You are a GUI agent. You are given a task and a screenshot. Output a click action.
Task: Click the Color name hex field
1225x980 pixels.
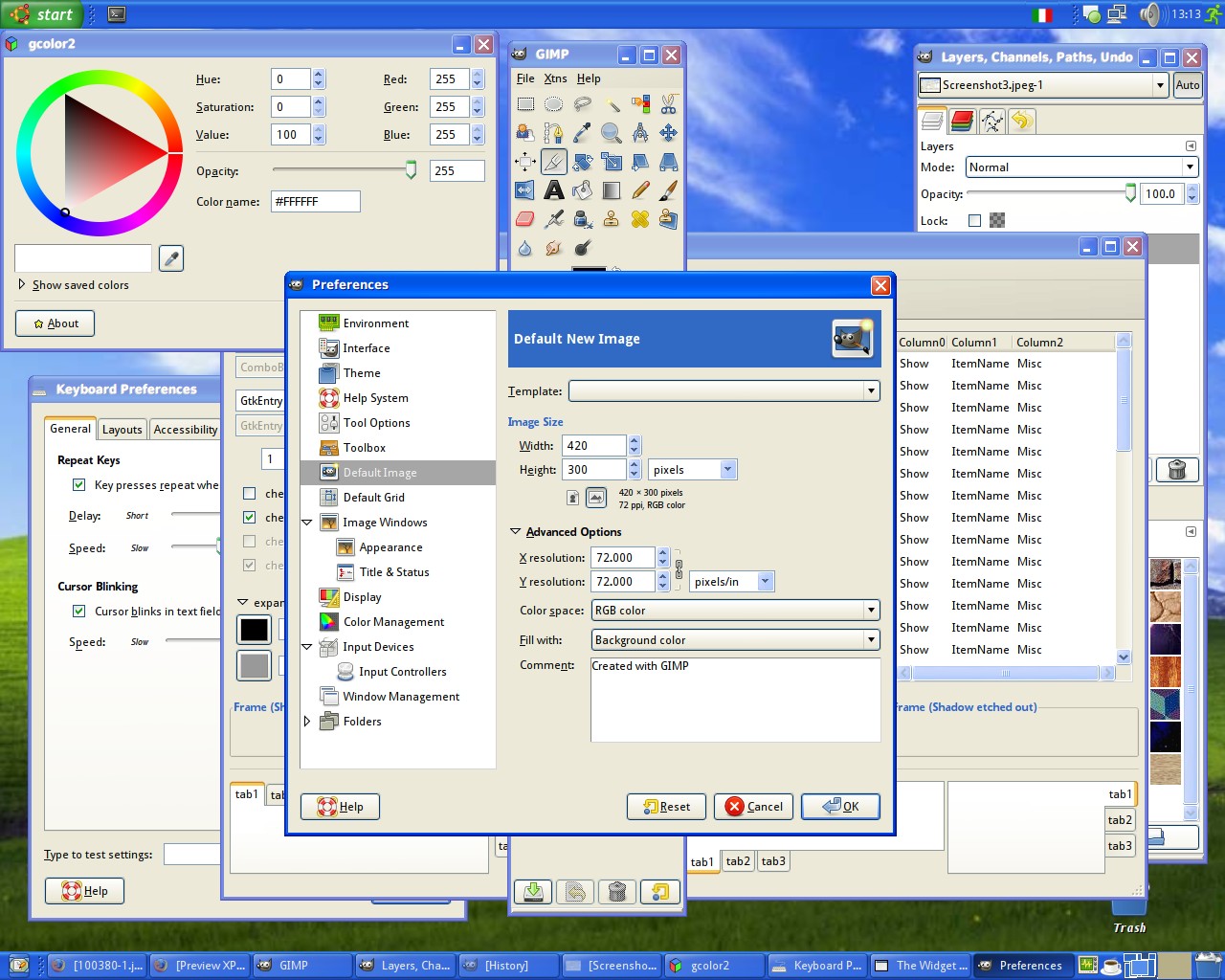pos(316,202)
